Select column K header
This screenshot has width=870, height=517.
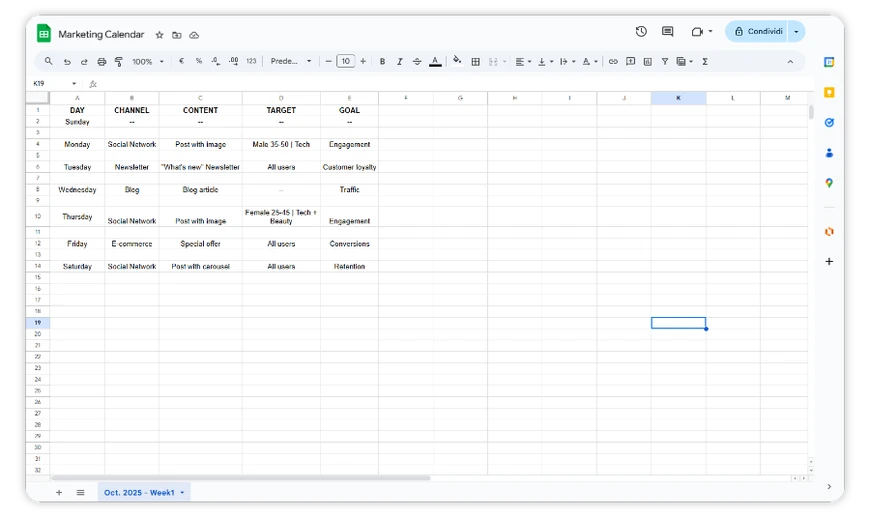tap(678, 98)
